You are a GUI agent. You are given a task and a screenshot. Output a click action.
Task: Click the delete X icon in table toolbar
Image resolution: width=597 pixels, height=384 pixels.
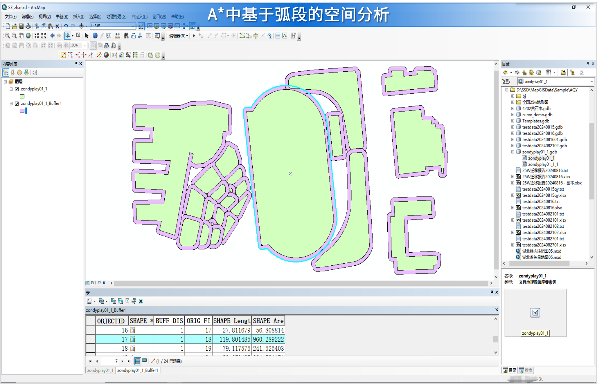pos(140,301)
